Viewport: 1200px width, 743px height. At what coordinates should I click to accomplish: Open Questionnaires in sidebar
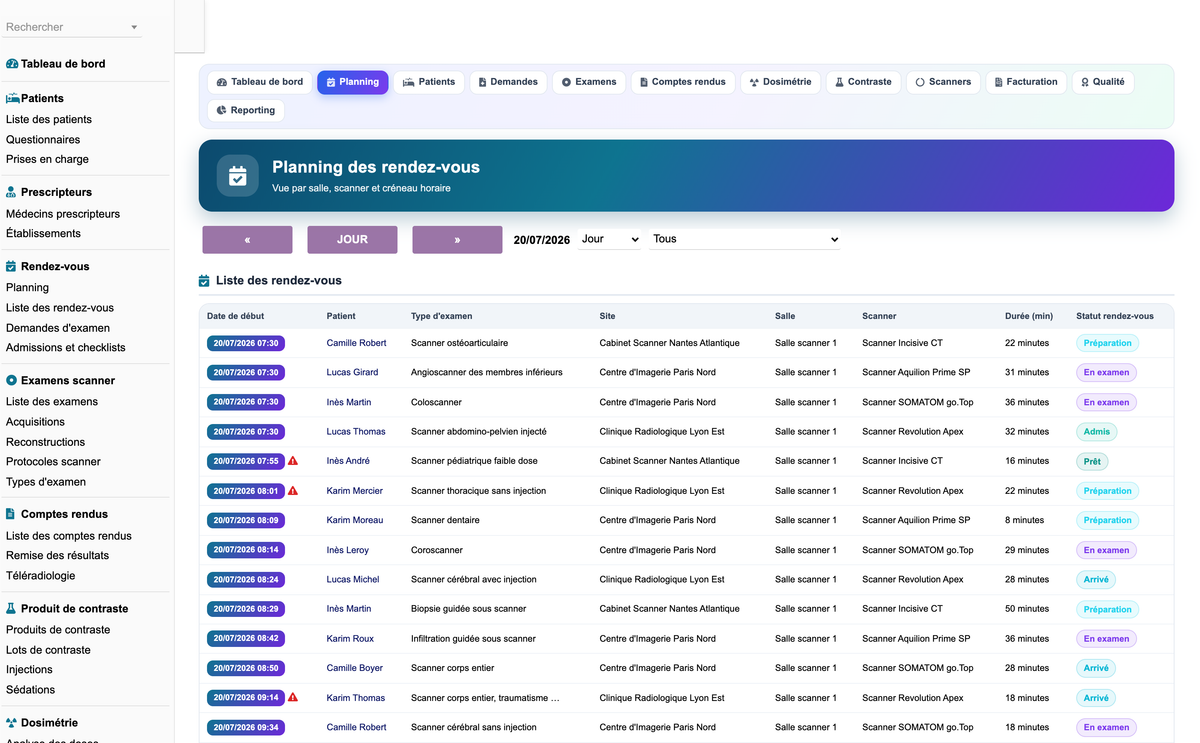43,140
